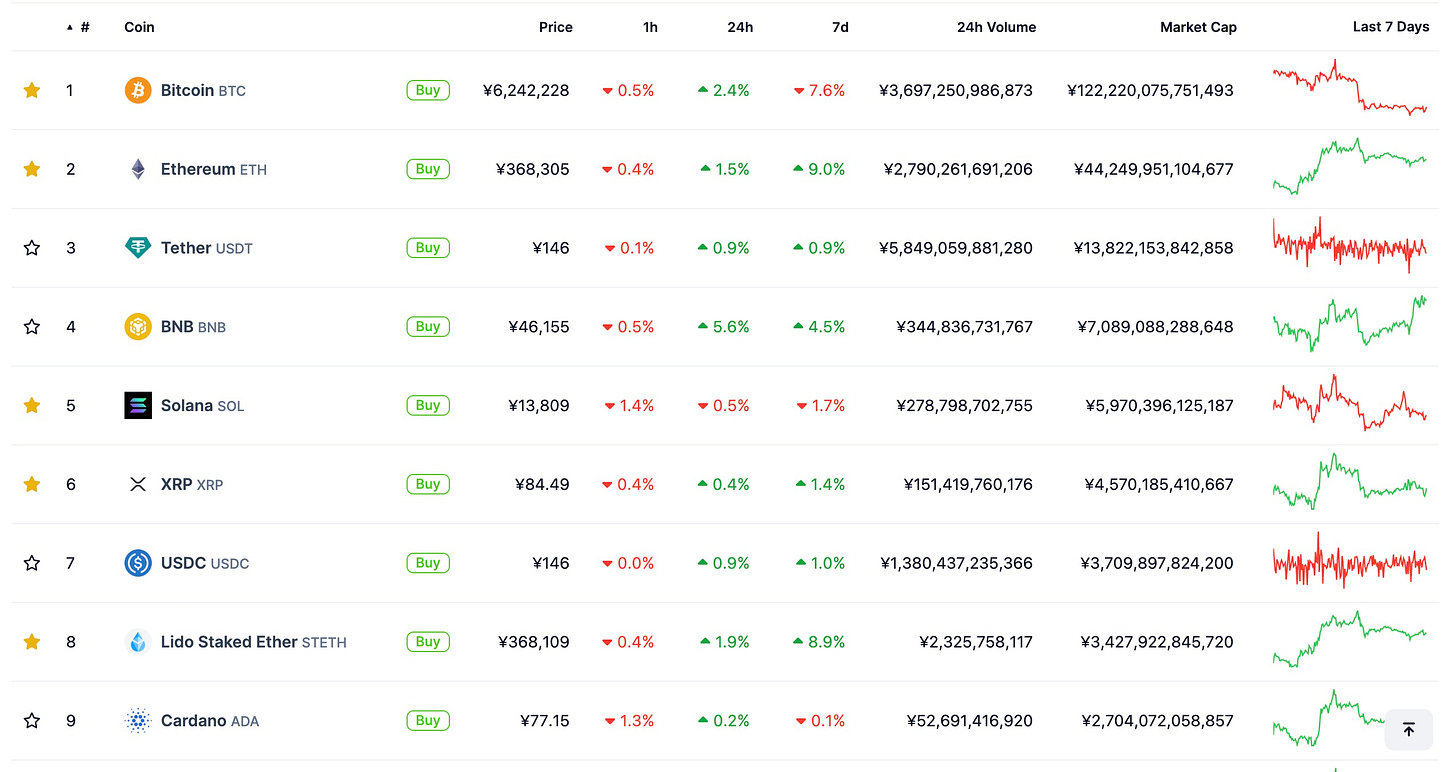Click Buy button for Cardano
This screenshot has height=772, width=1456.
pos(428,721)
